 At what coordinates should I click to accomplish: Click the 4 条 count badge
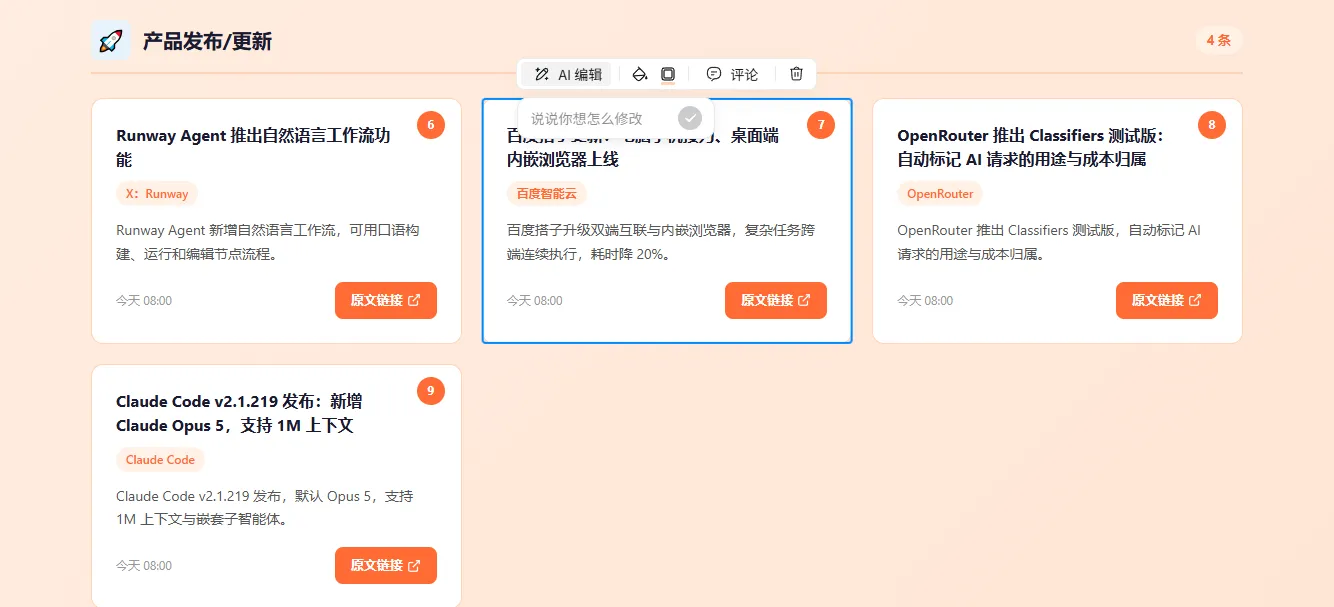tap(1219, 40)
